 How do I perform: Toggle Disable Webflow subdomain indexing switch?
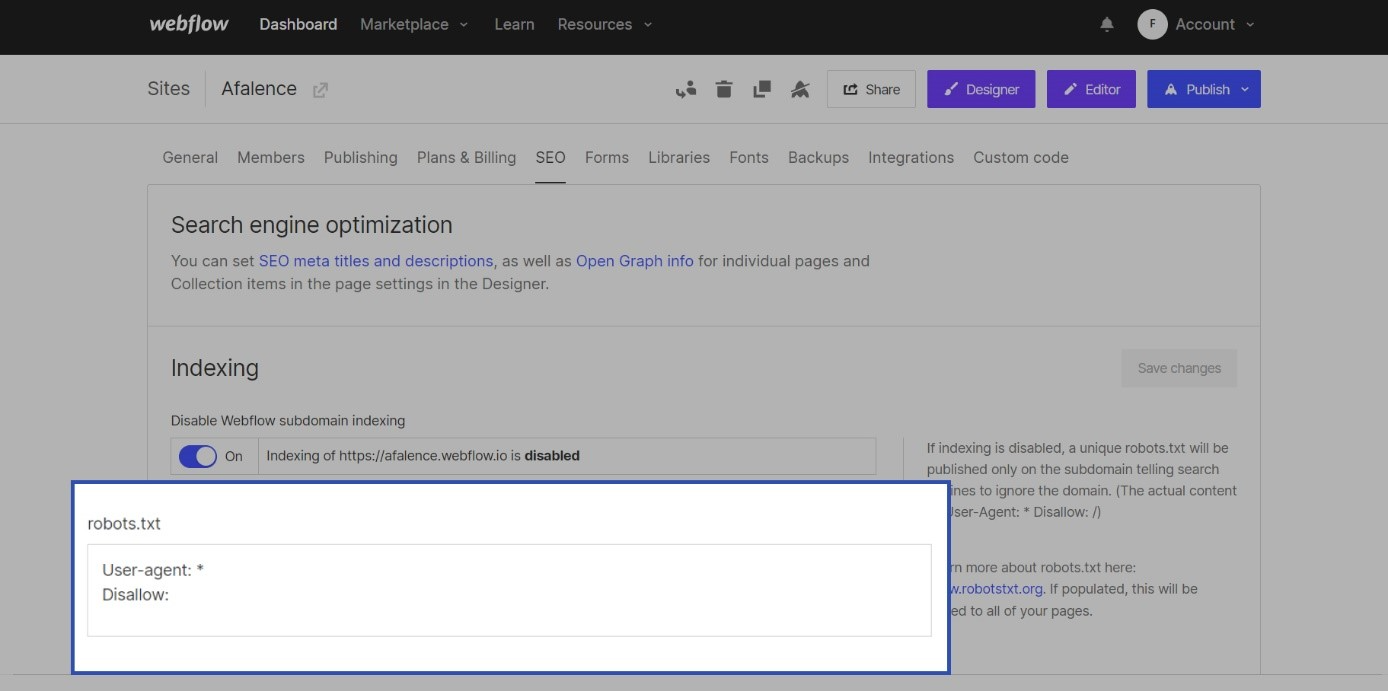[198, 456]
